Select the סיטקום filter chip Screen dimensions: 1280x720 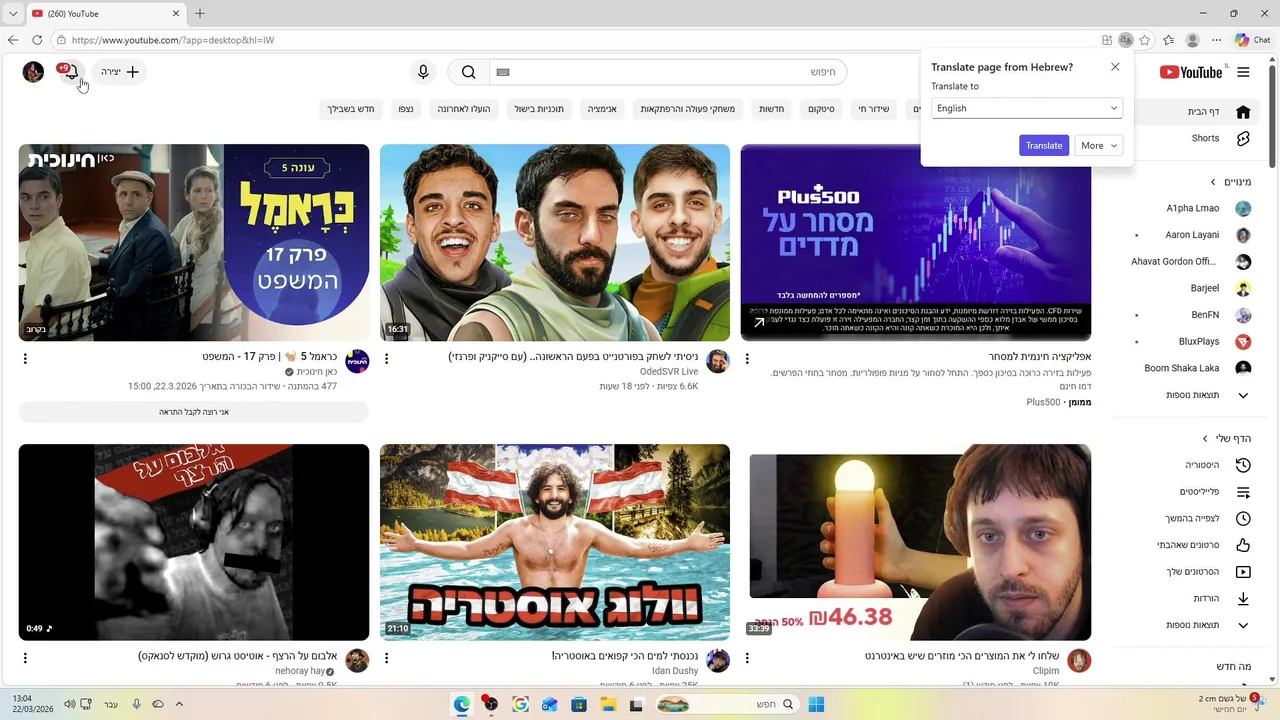pos(822,108)
